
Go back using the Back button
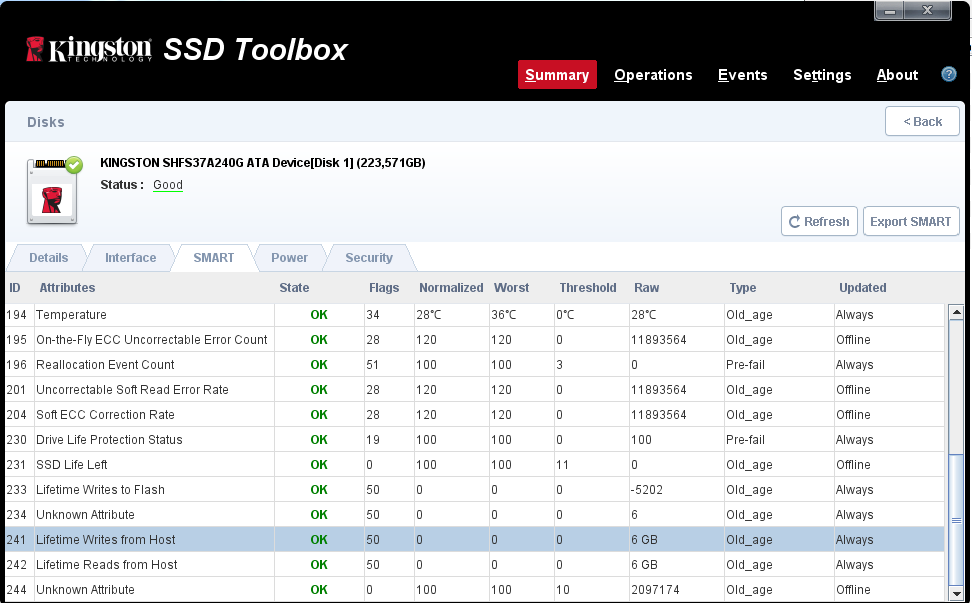click(x=922, y=122)
